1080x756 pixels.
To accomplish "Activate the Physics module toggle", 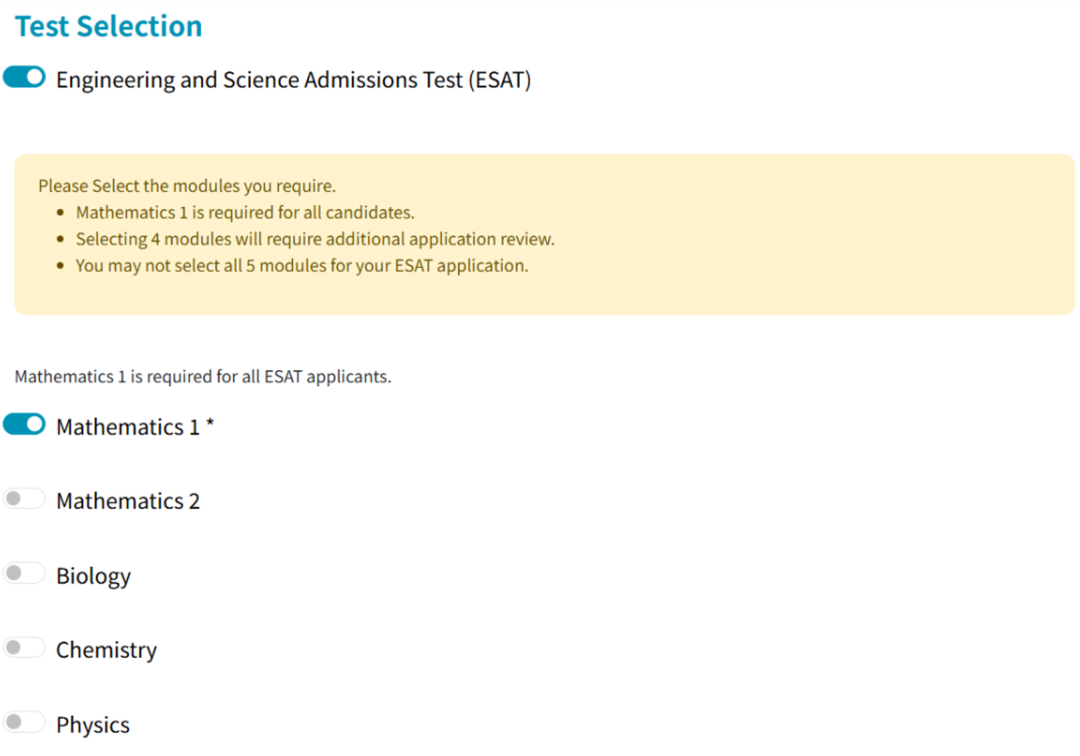I will 24,722.
